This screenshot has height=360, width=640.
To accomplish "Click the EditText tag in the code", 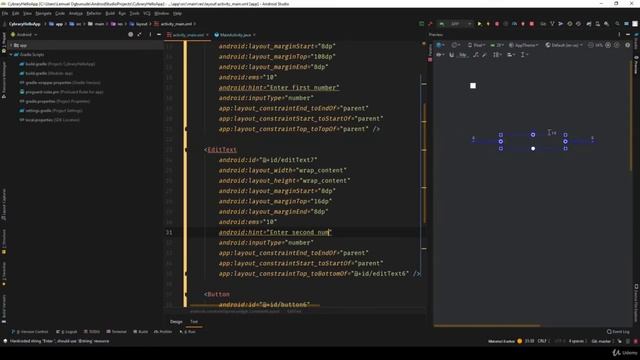I will [222, 150].
